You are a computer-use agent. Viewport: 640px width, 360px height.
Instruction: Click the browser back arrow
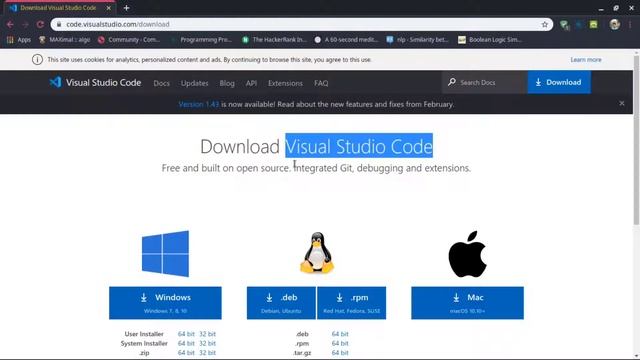pyautogui.click(x=10, y=24)
